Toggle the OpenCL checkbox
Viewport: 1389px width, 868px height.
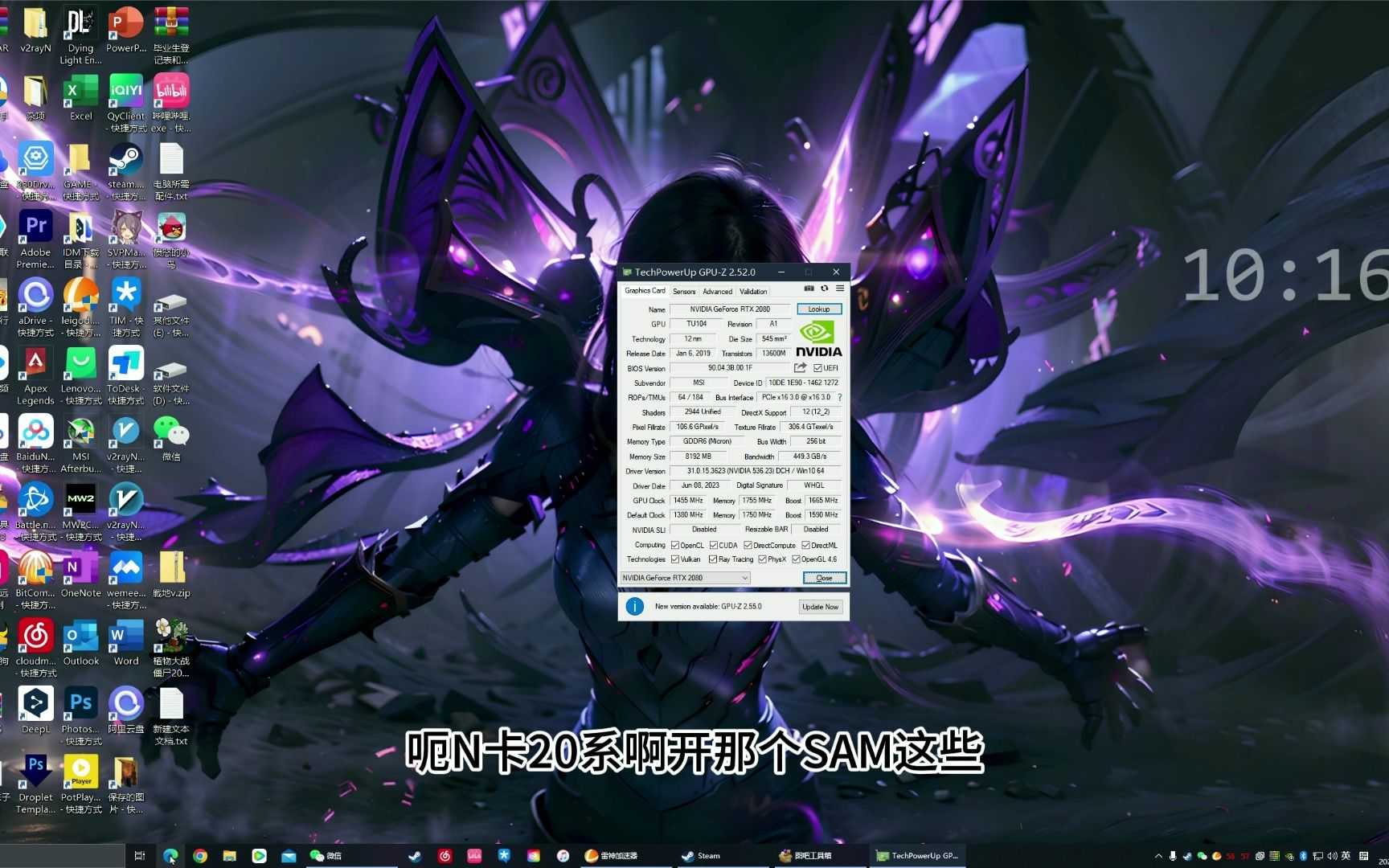pos(675,545)
